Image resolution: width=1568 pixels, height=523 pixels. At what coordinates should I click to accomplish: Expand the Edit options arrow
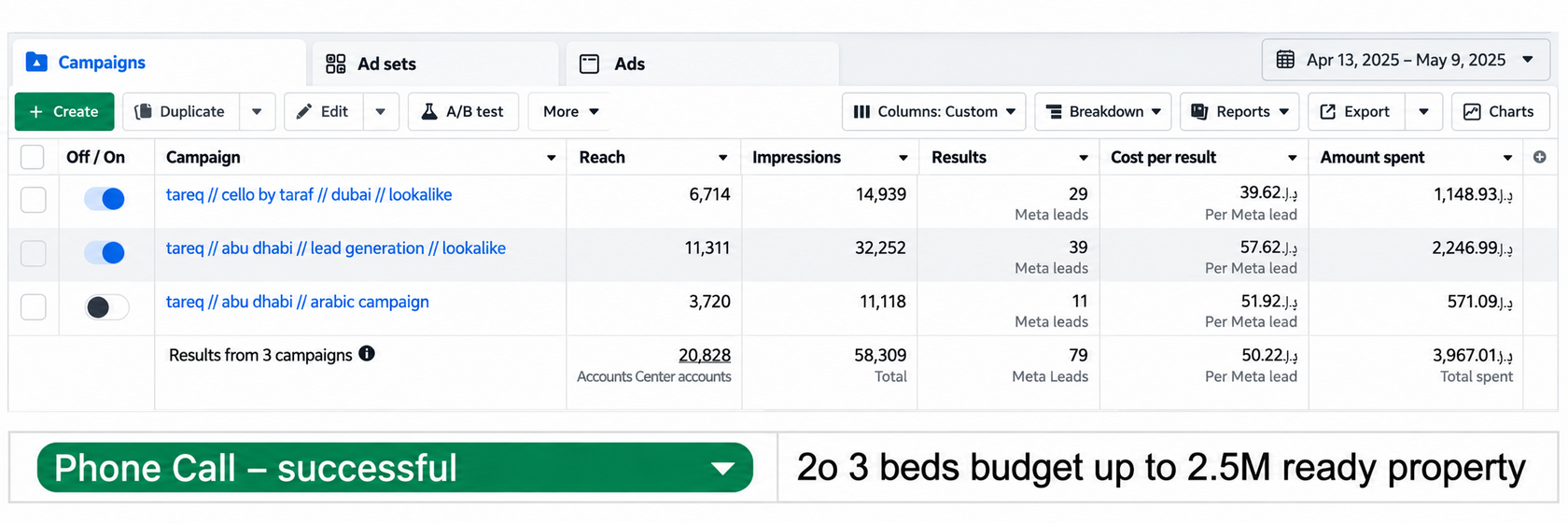(381, 111)
